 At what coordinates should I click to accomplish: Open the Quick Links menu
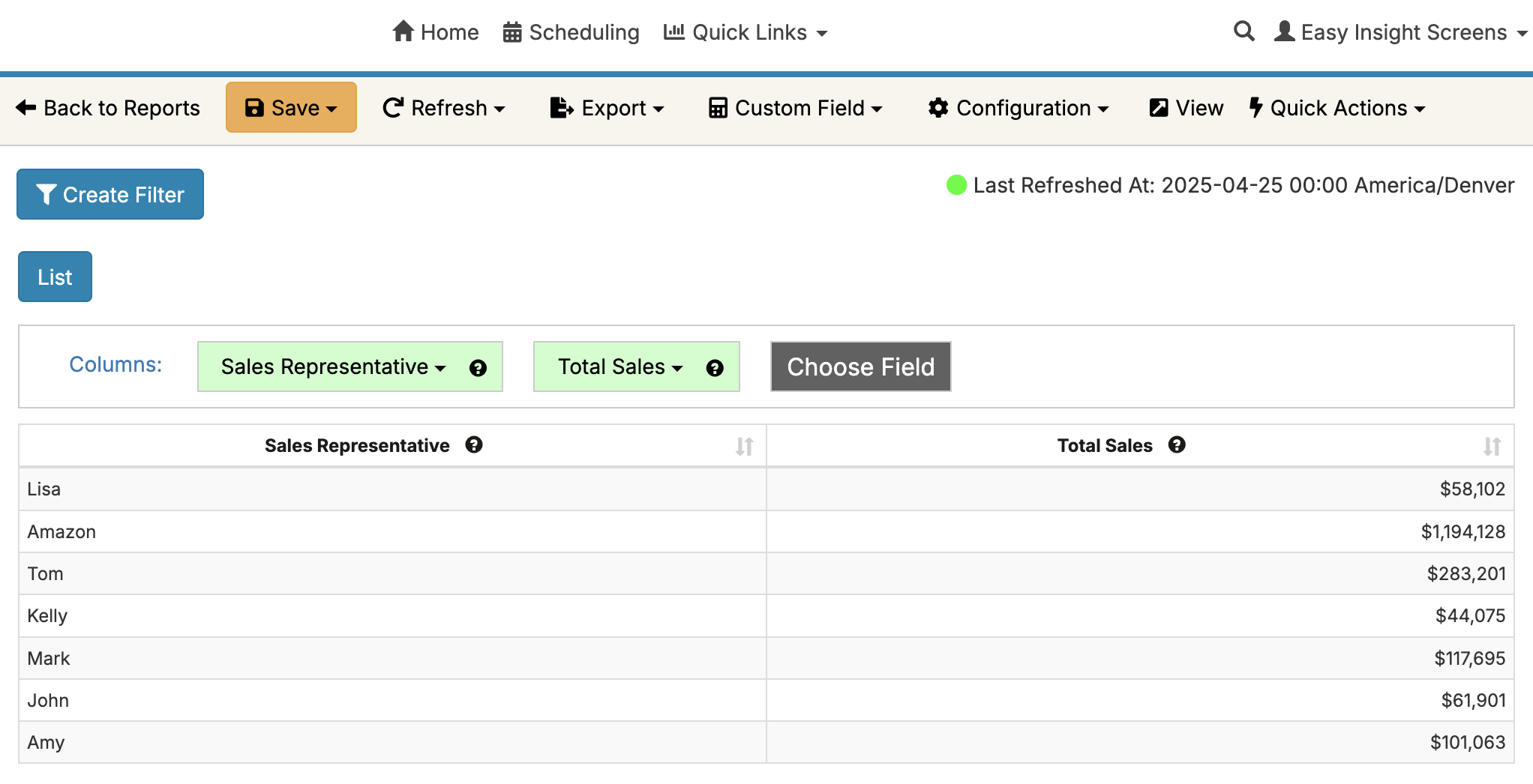coord(745,32)
